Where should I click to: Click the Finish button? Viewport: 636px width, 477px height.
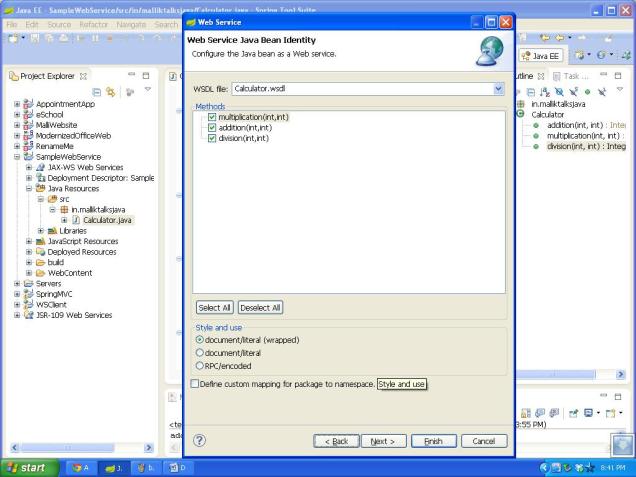[434, 441]
